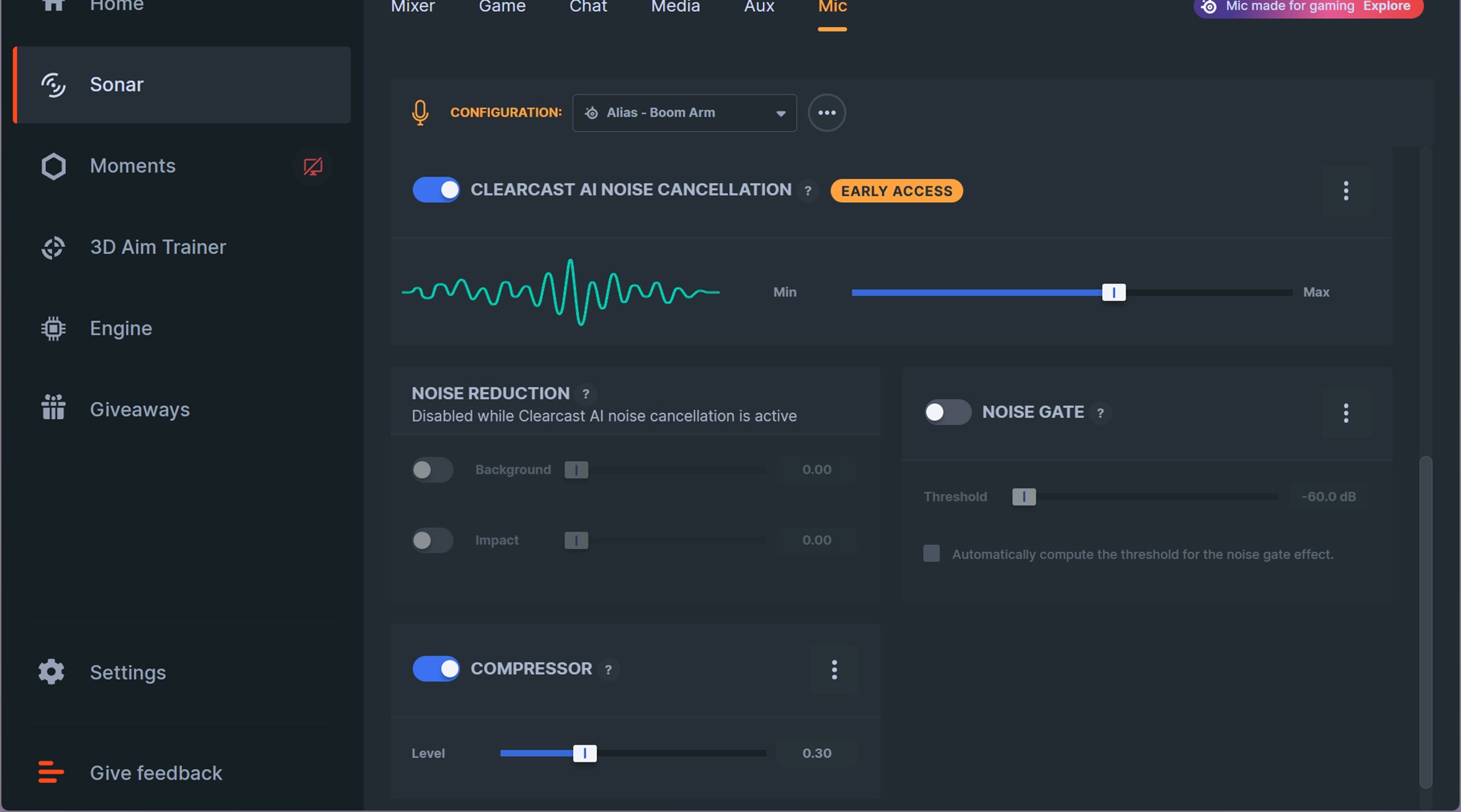Click Explore in the mic banner
Viewport: 1461px width, 812px height.
coord(1386,7)
